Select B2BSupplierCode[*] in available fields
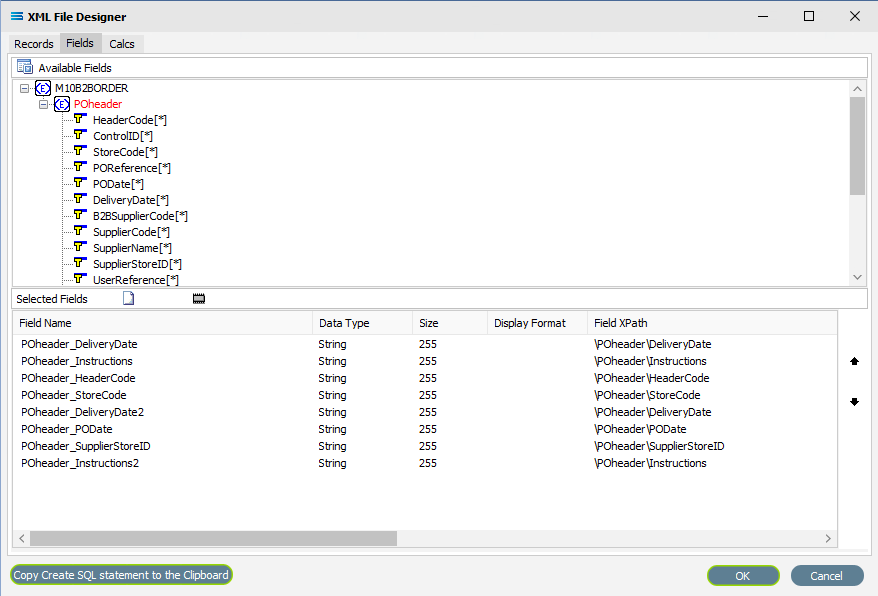 (140, 216)
